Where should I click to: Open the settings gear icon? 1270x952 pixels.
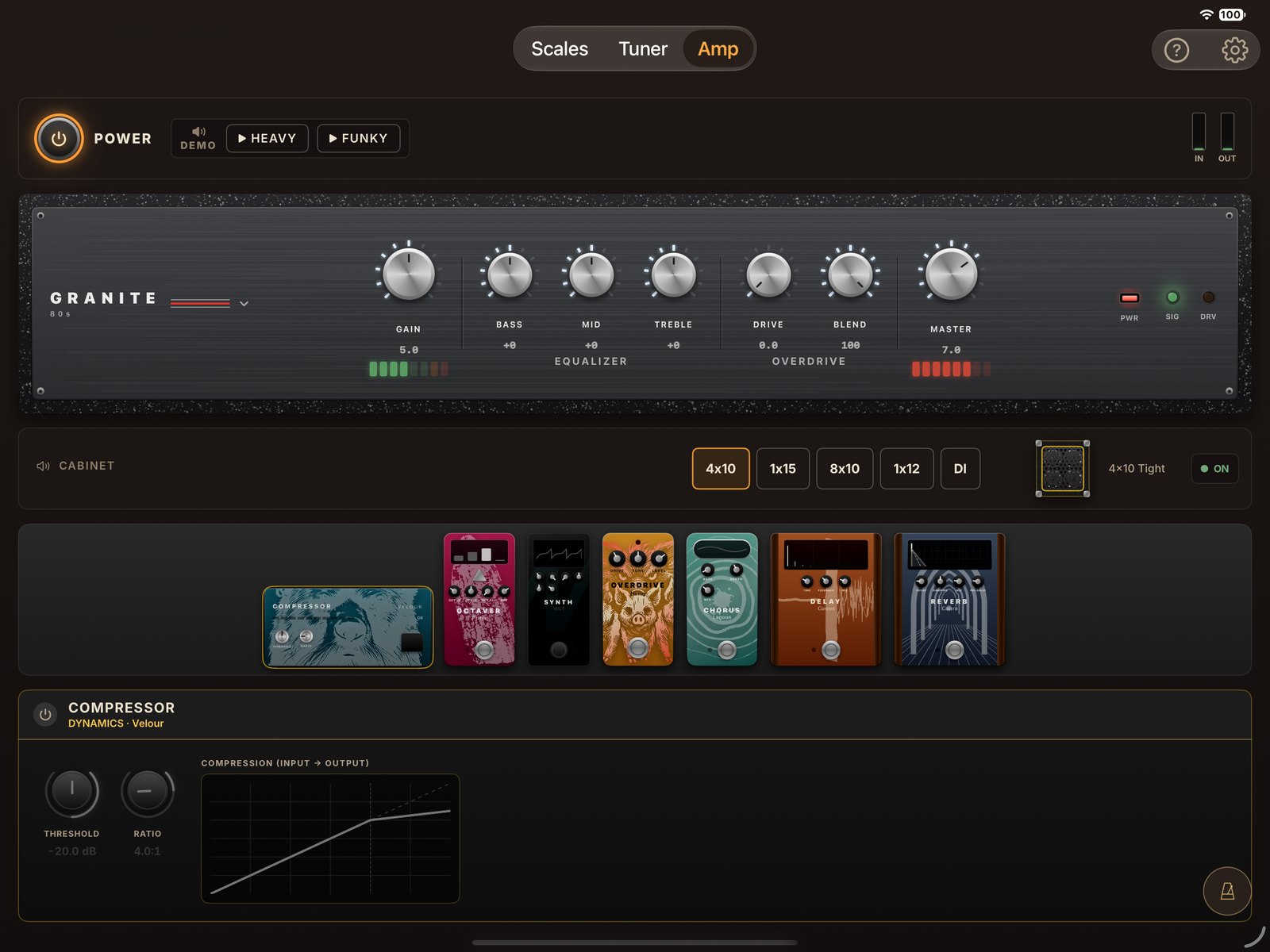point(1234,50)
